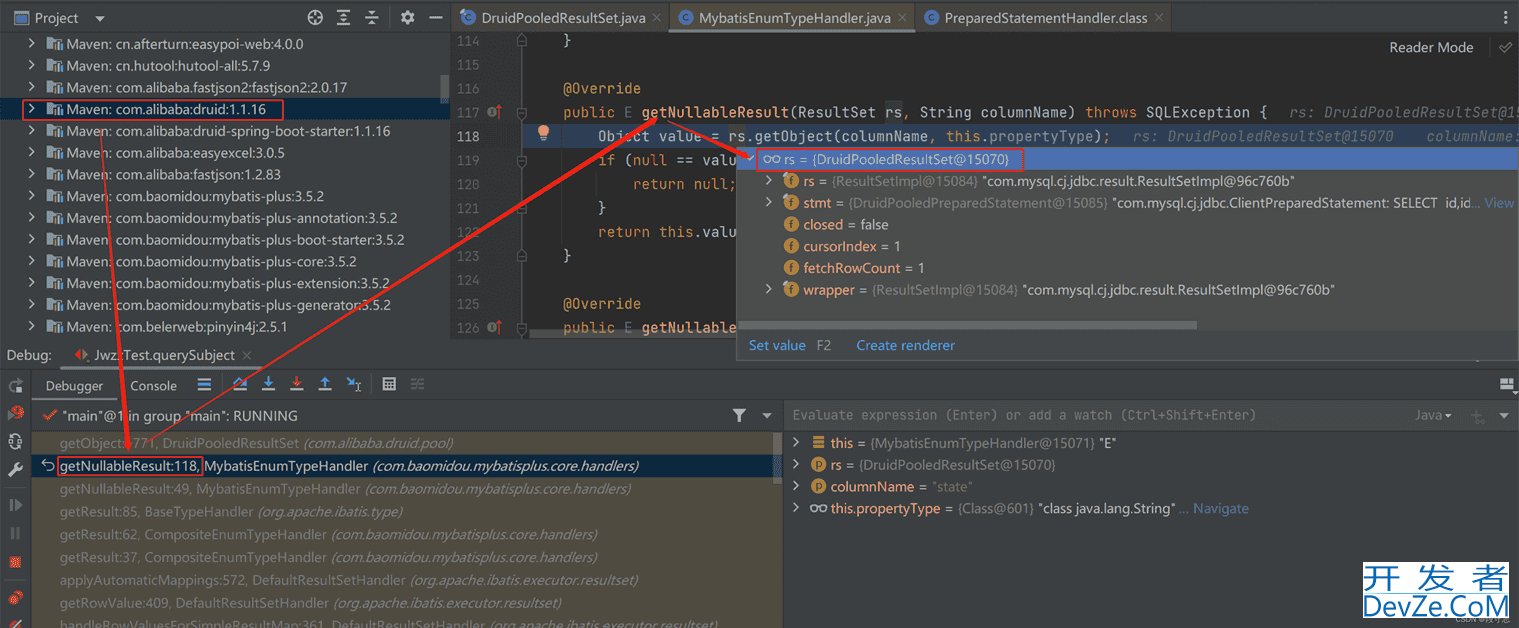Expand Maven: cn.hutool:hutool-all:5.7.9 node
This screenshot has width=1519, height=628.
click(x=31, y=66)
